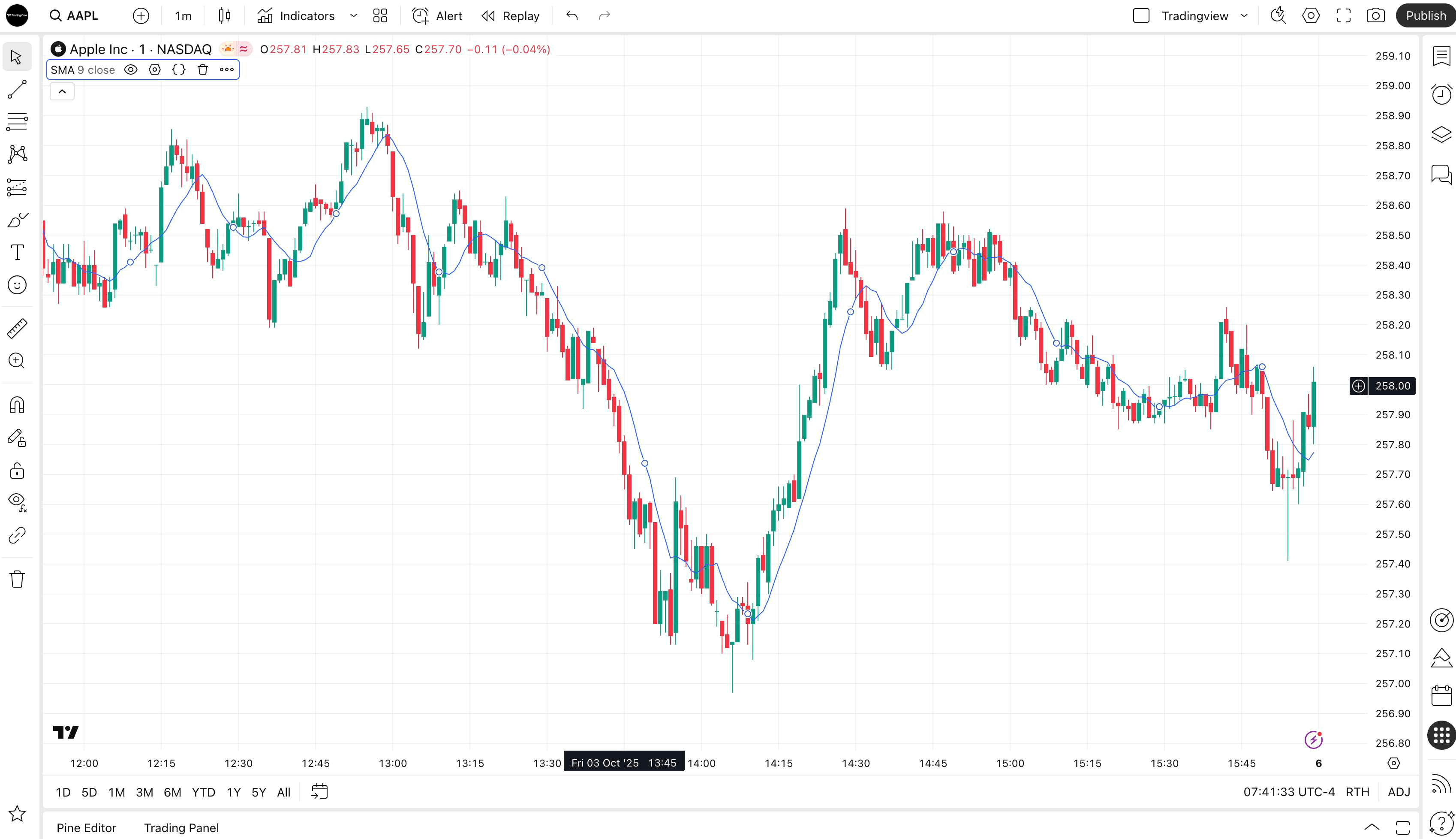The image size is (1456, 839).
Task: Open the Pine Editor tab
Action: click(87, 827)
